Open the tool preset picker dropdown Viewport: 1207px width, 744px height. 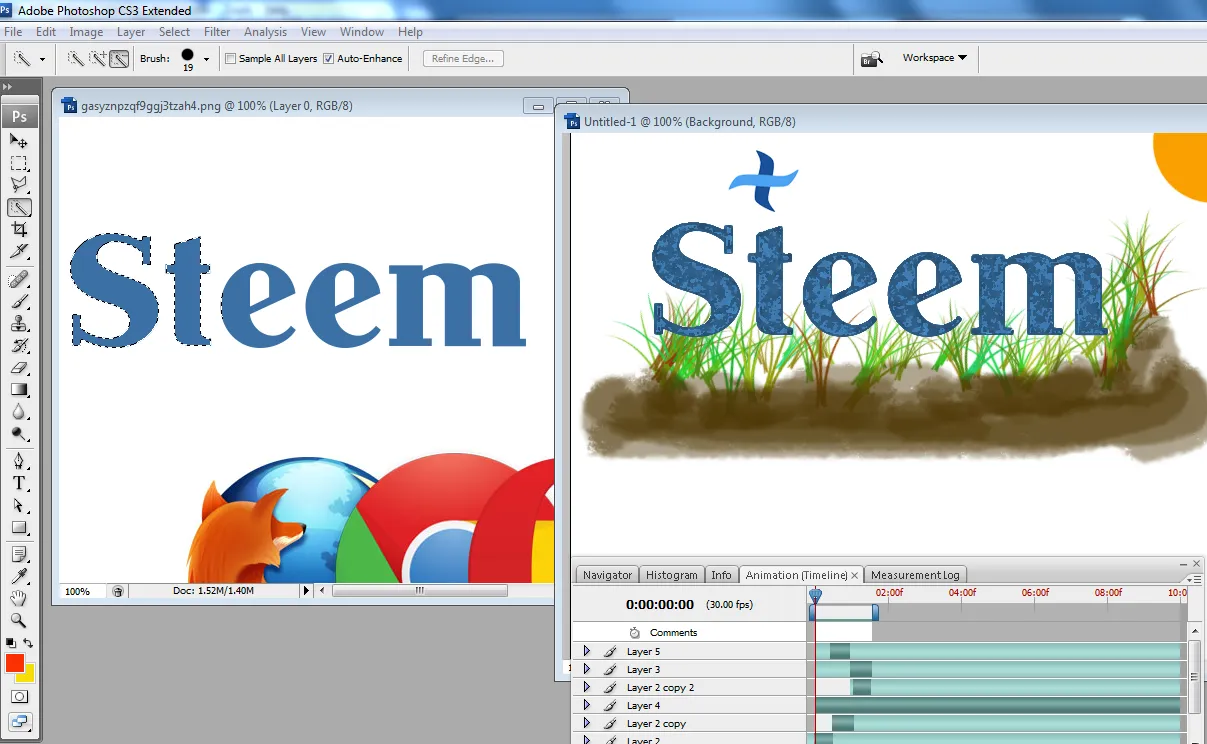point(42,59)
